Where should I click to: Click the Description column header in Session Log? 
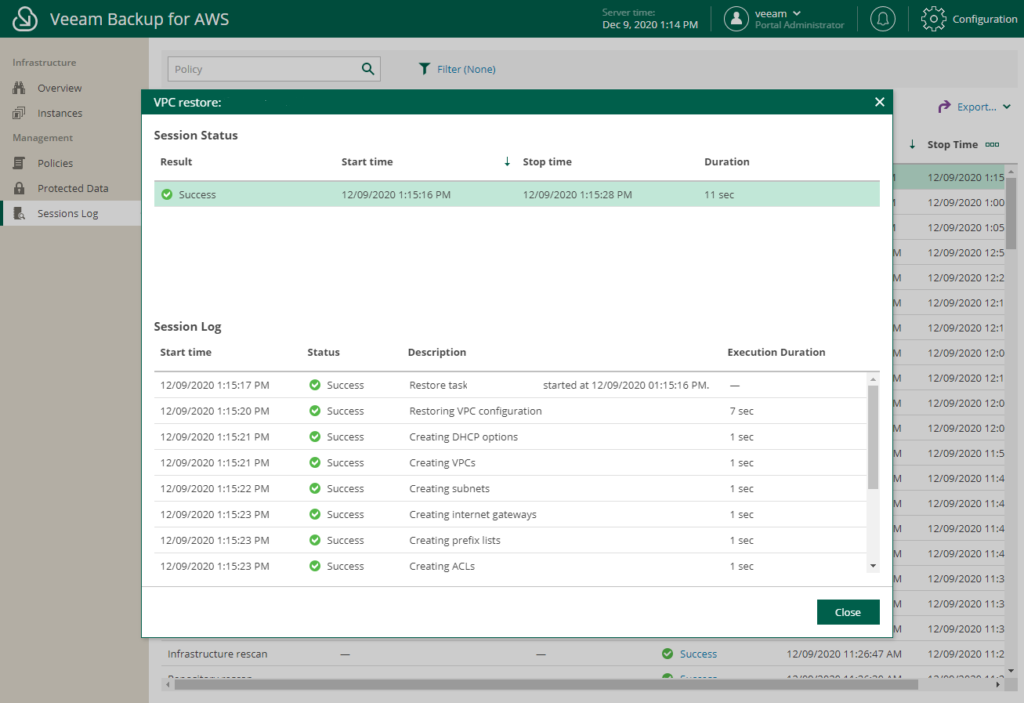click(x=437, y=352)
